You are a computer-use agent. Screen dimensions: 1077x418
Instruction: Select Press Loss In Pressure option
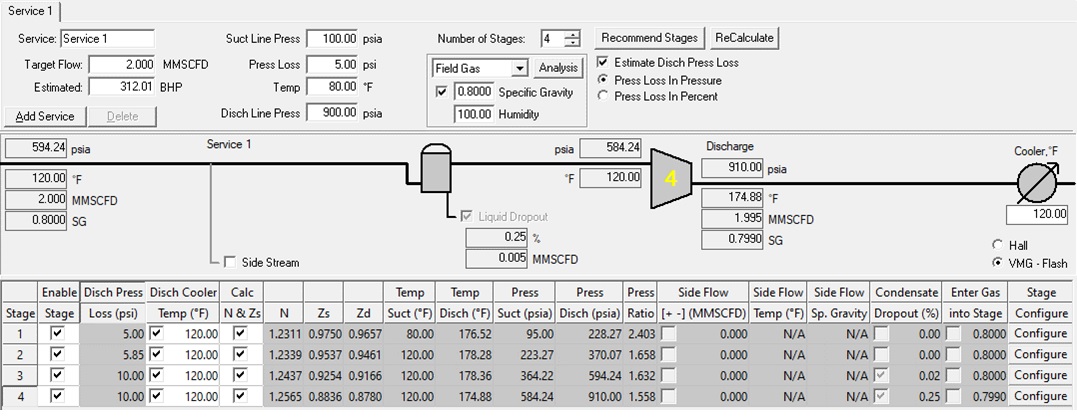(602, 79)
